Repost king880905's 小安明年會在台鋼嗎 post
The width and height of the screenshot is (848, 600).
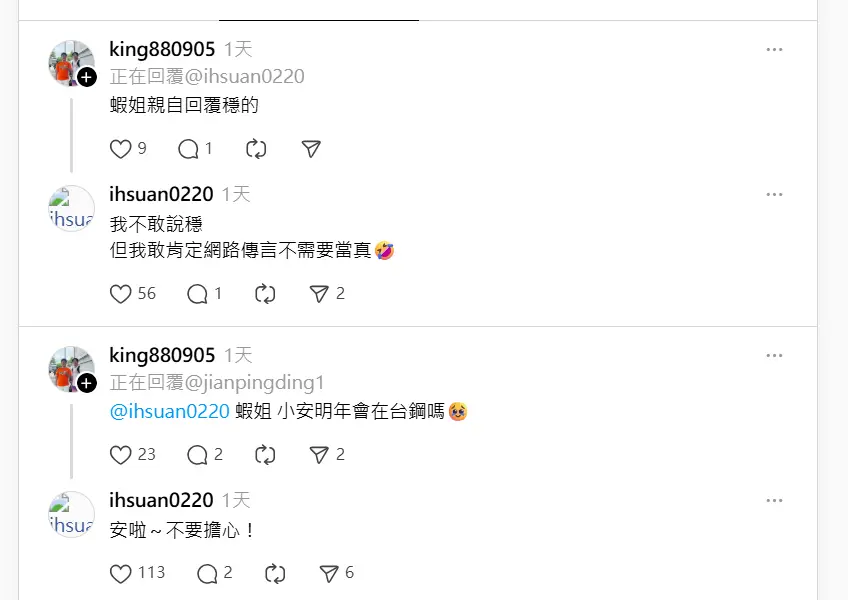265,455
